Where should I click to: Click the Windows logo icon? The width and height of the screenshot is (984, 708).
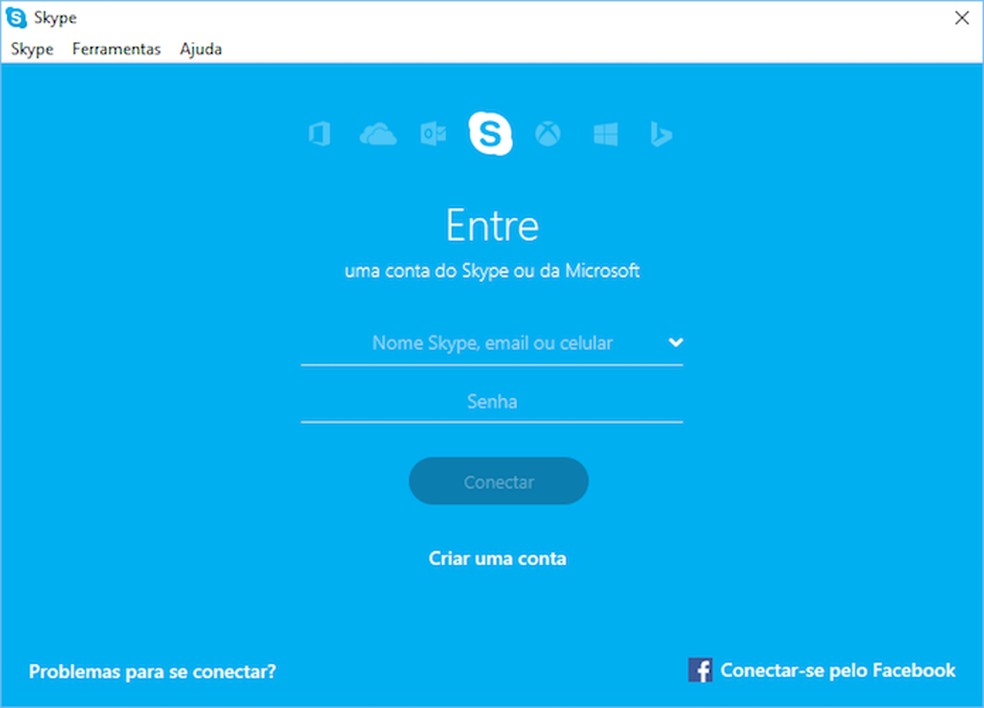606,134
